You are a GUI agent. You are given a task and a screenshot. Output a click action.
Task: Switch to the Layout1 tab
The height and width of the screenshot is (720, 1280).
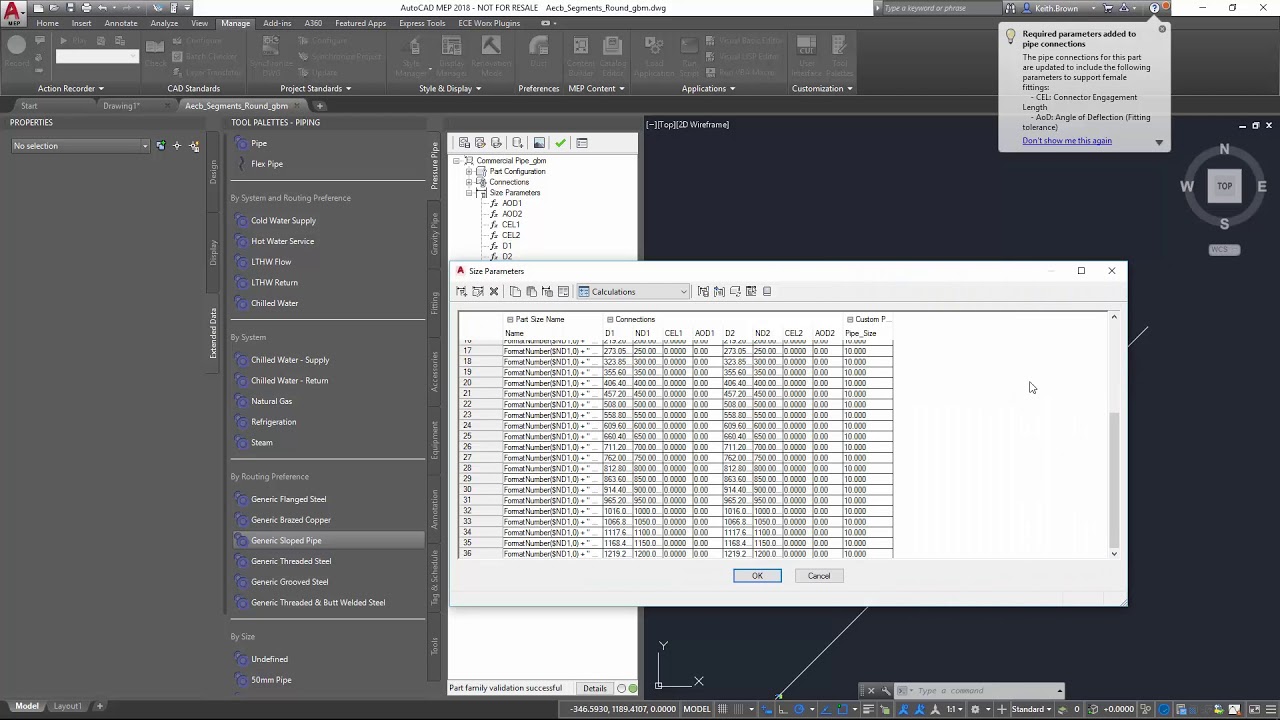pos(68,706)
